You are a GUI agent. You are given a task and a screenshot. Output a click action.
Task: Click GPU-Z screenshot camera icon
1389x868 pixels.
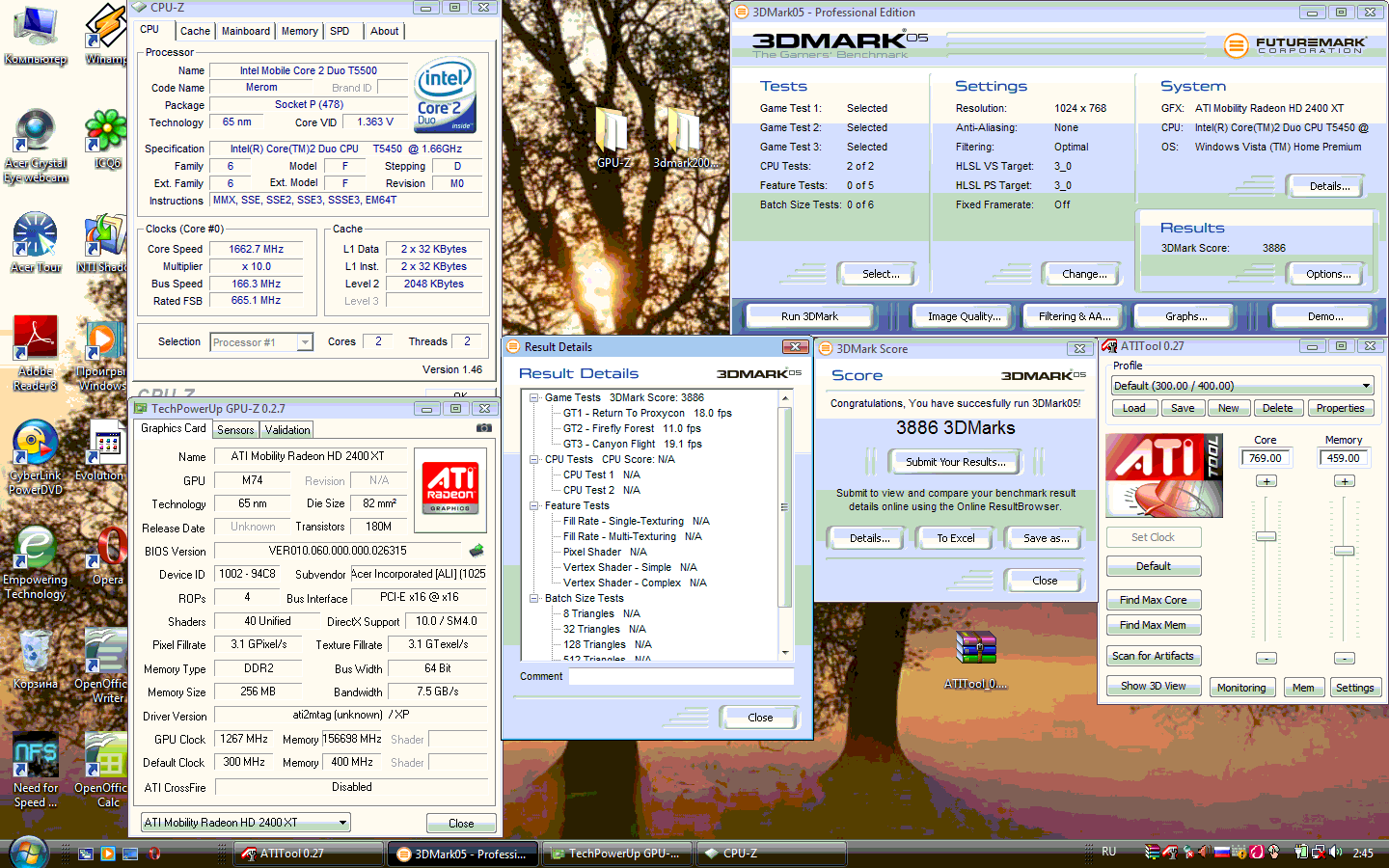484,428
